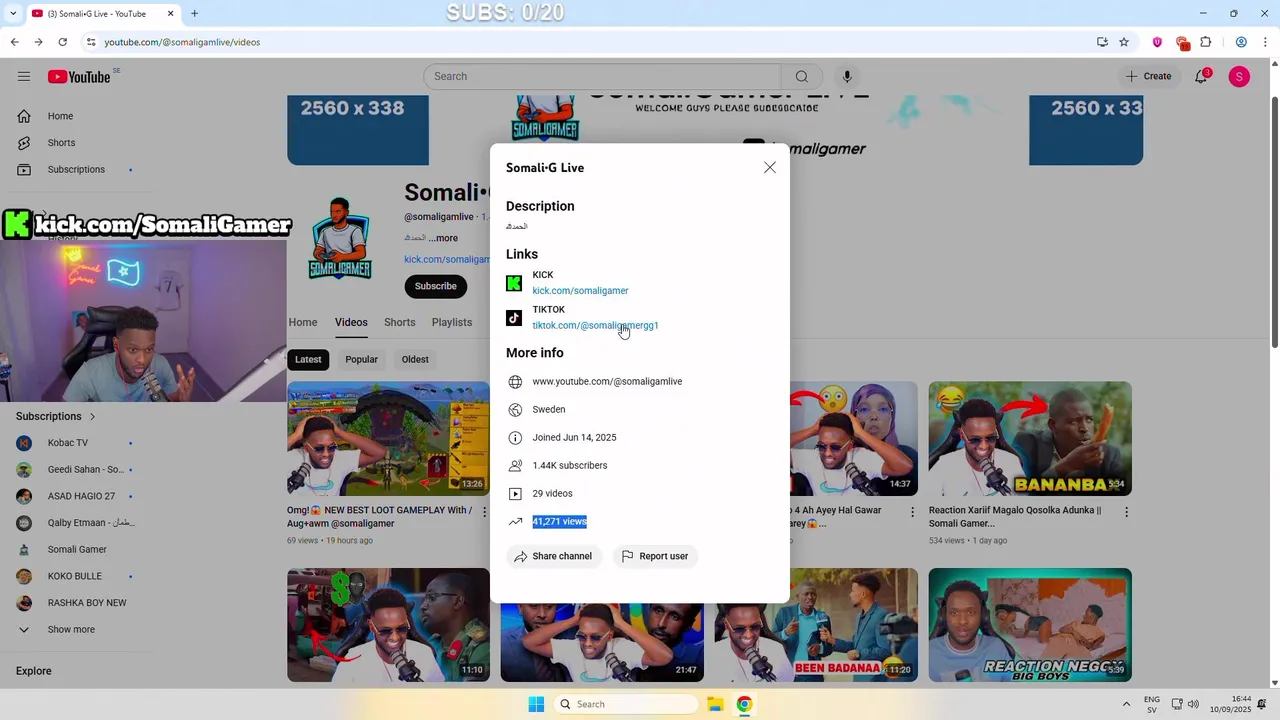Switch to the channel Home tab
The width and height of the screenshot is (1280, 720).
303,323
